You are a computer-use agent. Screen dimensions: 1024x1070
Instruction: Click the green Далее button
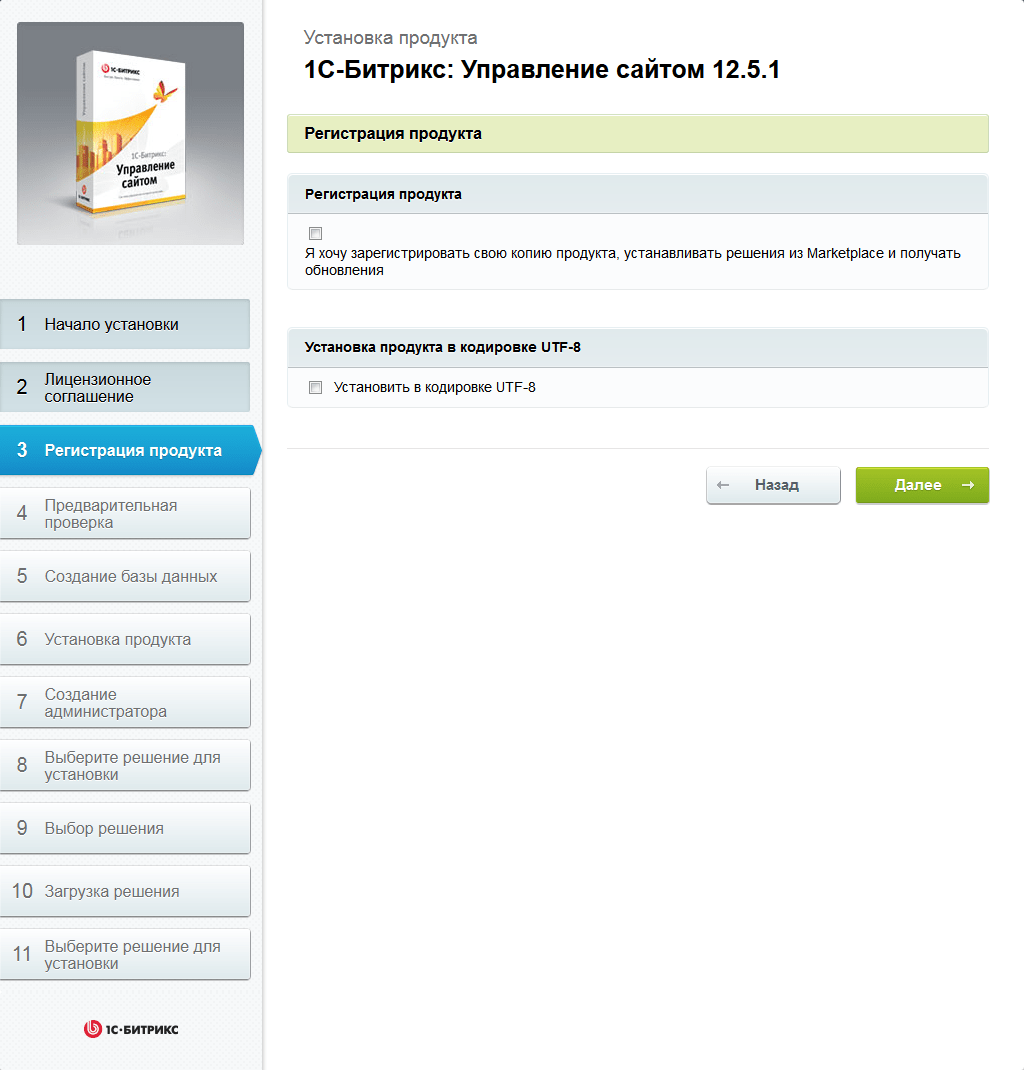click(x=922, y=485)
